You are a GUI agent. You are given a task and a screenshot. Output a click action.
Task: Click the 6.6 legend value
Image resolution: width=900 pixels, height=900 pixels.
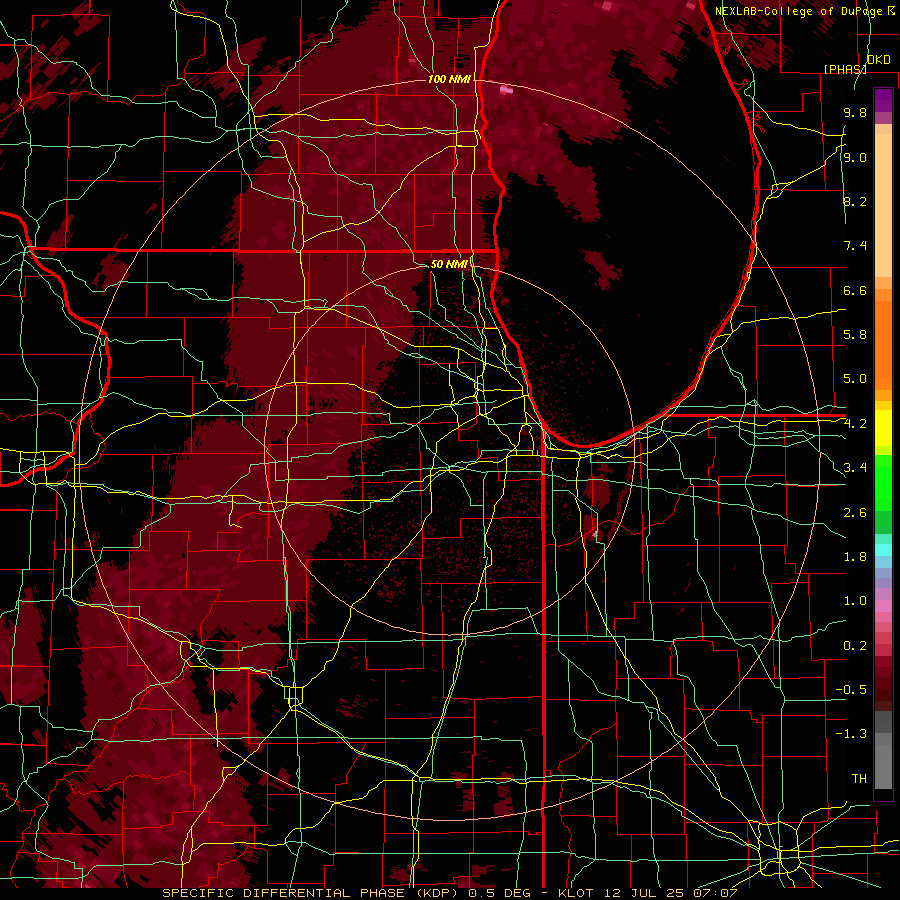(855, 290)
